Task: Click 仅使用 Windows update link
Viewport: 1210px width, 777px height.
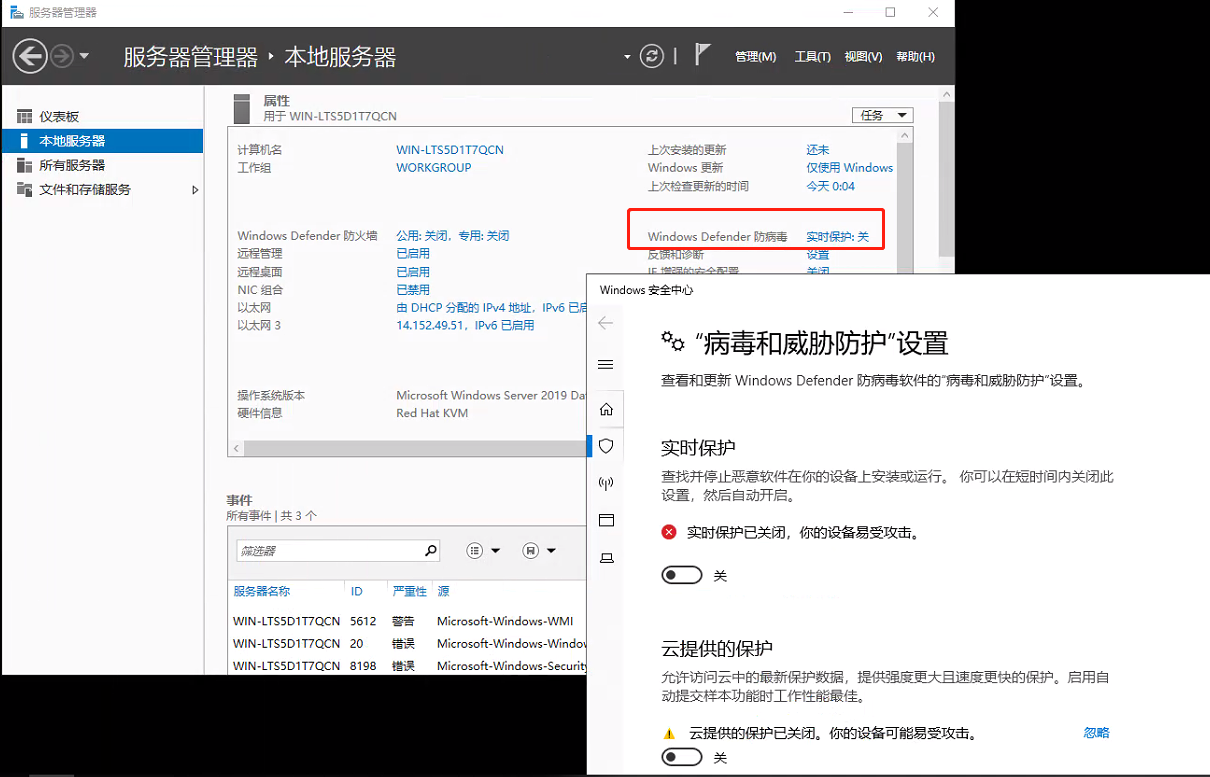Action: point(850,168)
